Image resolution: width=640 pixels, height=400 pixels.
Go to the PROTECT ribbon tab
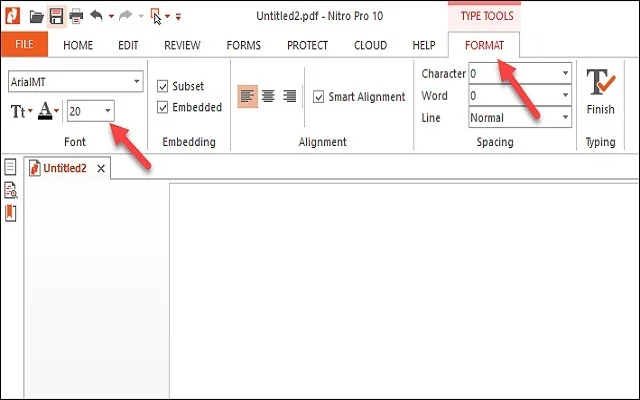click(x=307, y=45)
